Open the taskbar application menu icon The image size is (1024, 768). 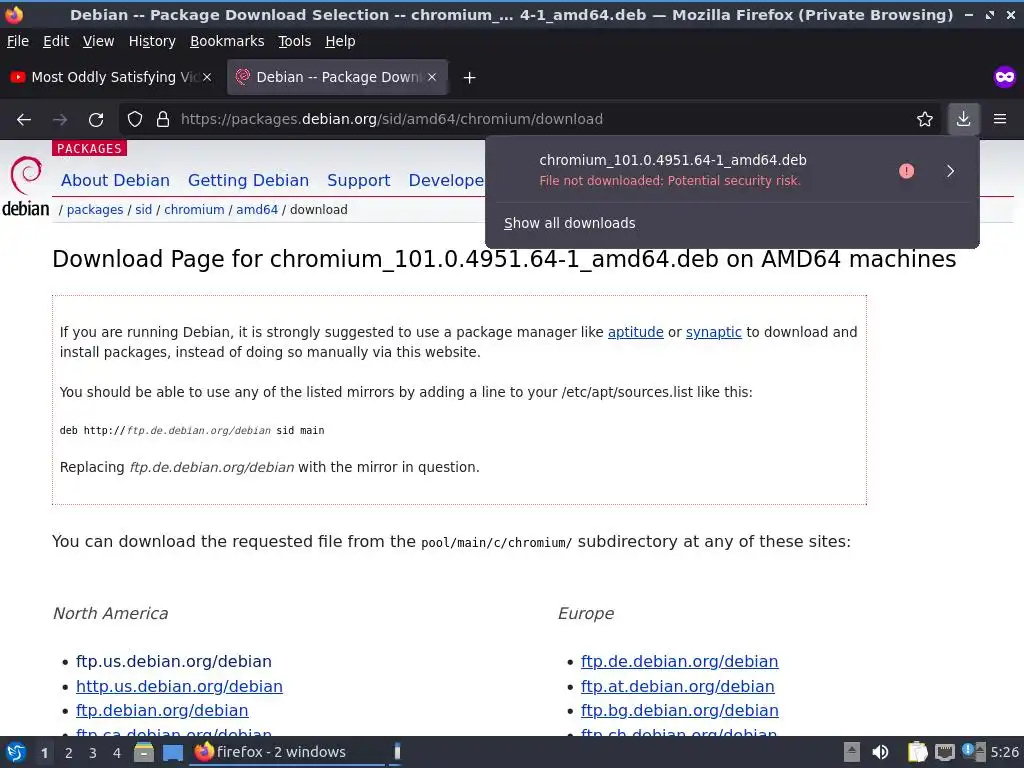[16, 752]
